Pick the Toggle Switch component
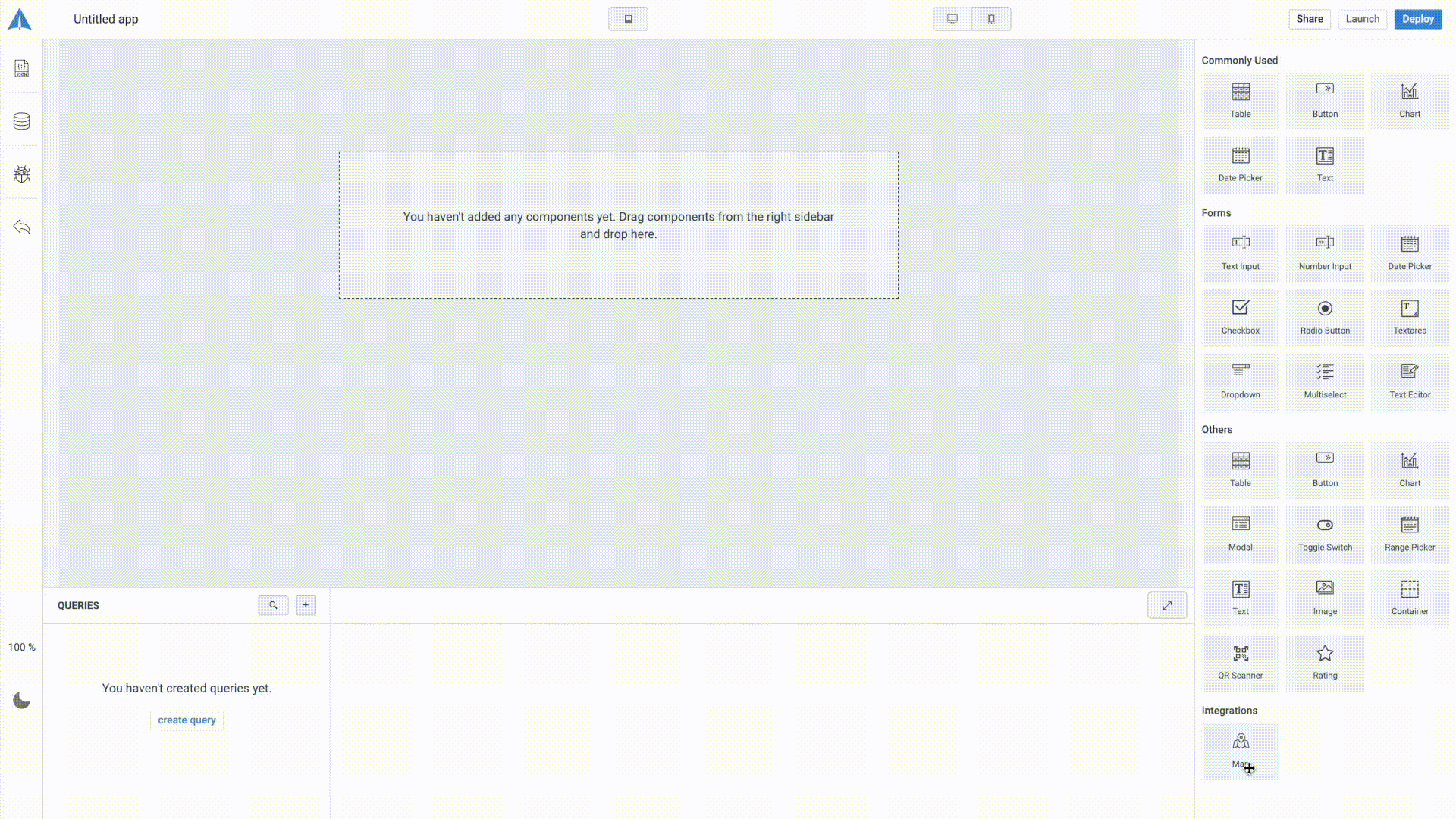This screenshot has width=1456, height=819. pyautogui.click(x=1325, y=534)
